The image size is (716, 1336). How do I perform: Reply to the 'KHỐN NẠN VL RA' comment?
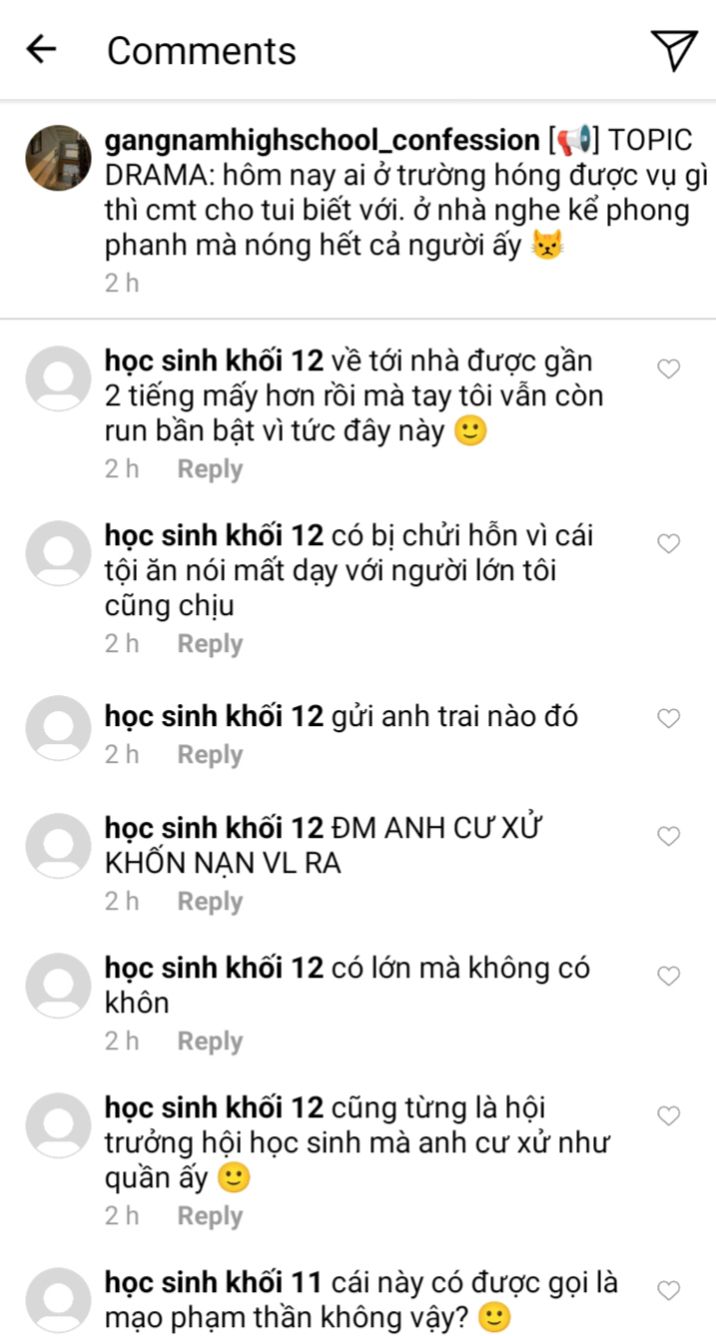click(x=210, y=901)
